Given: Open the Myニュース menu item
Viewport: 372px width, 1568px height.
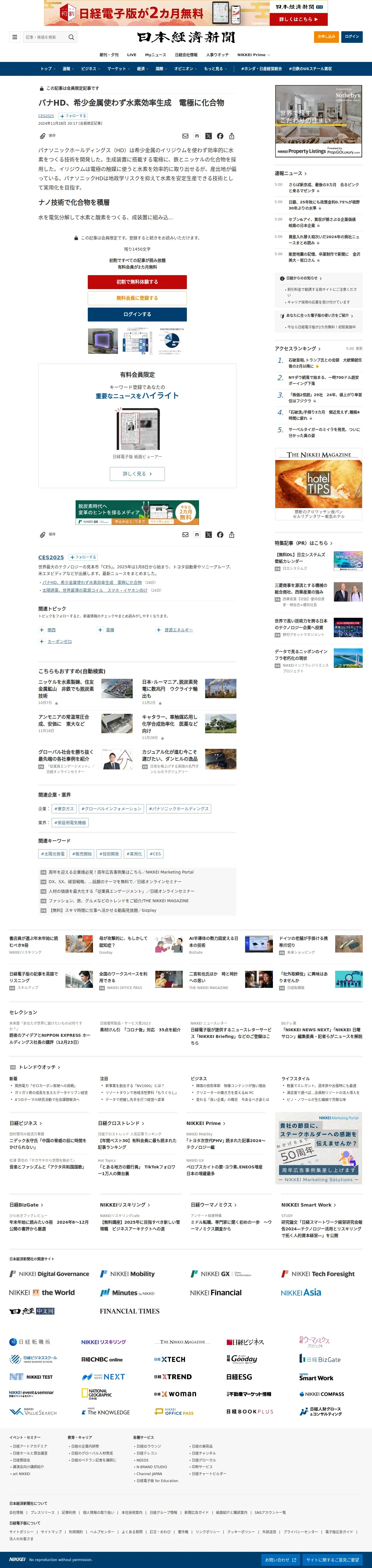Looking at the screenshot, I should point(155,55).
